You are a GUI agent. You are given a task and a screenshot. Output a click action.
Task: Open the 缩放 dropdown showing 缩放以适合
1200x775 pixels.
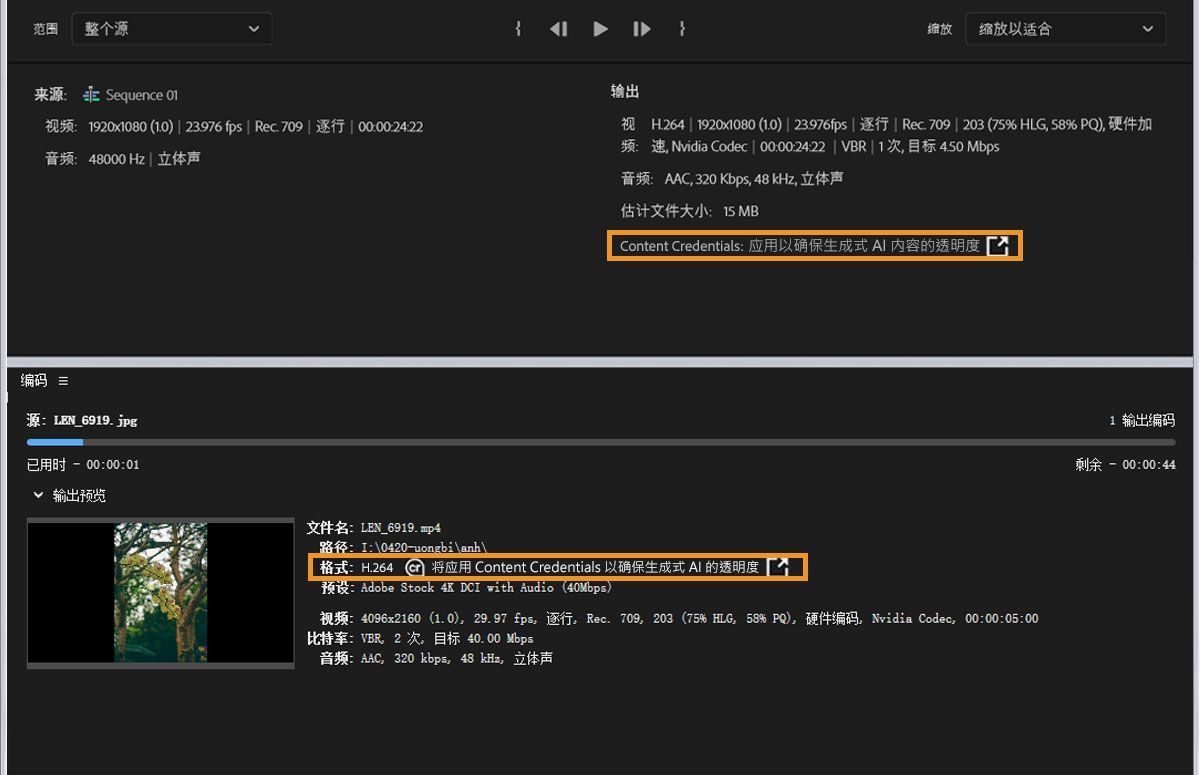coord(1065,29)
